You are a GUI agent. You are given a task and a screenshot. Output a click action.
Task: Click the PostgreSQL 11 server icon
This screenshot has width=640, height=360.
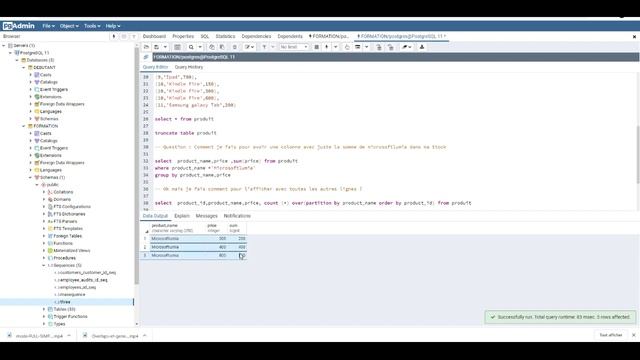(x=17, y=53)
